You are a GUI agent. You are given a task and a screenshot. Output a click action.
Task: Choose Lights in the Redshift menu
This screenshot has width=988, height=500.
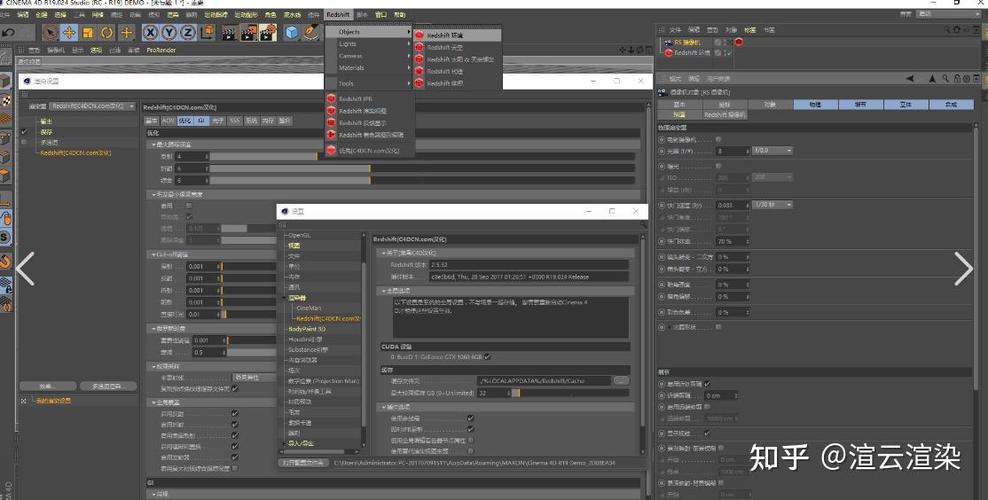[x=348, y=44]
